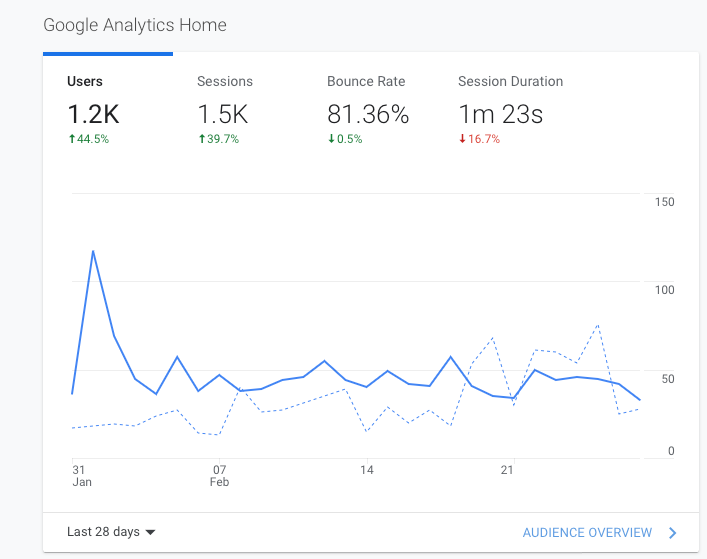Click the 44.5% users increase indicator

coord(88,139)
